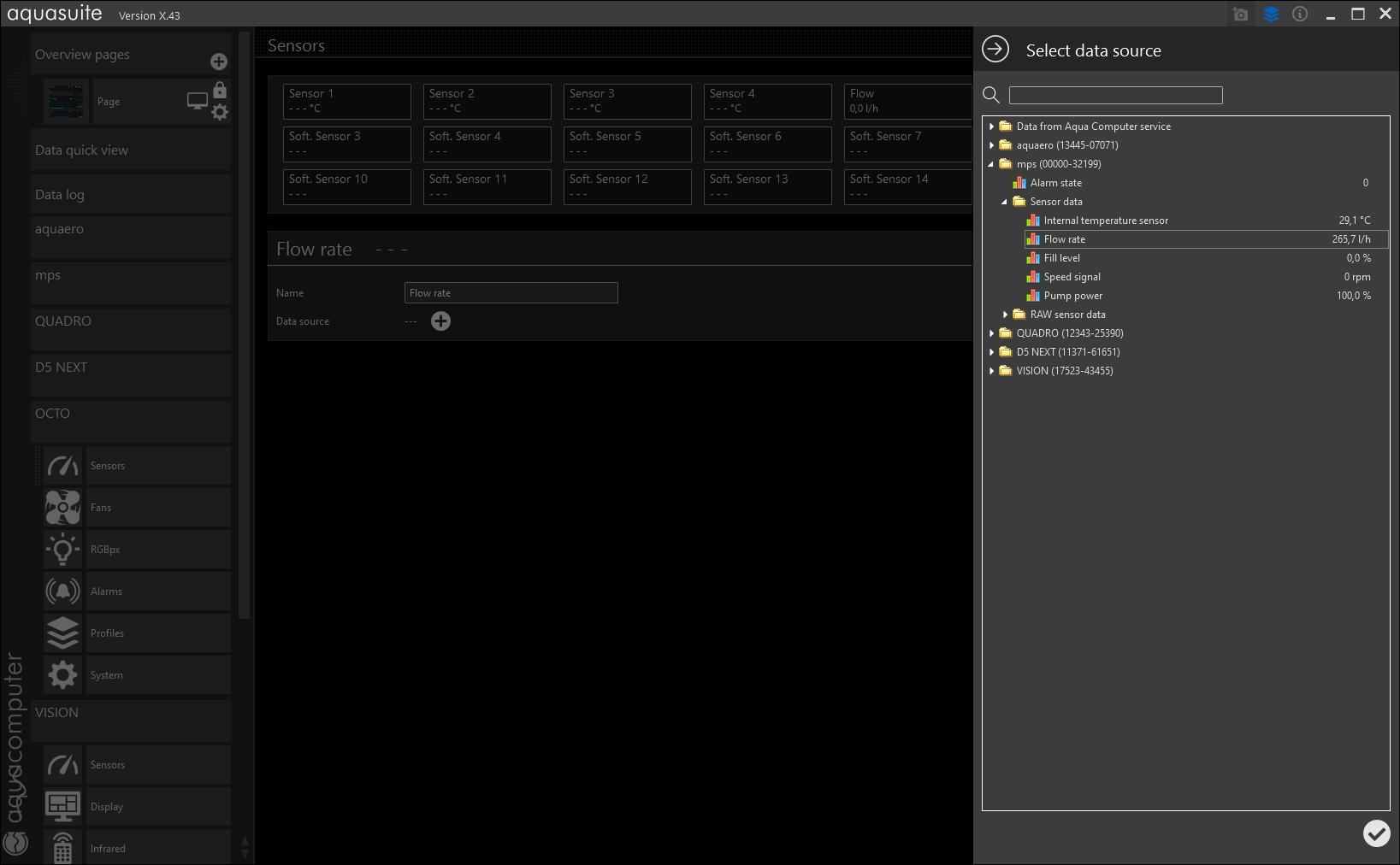This screenshot has width=1400, height=865.
Task: Add a new overview page
Action: (x=219, y=62)
